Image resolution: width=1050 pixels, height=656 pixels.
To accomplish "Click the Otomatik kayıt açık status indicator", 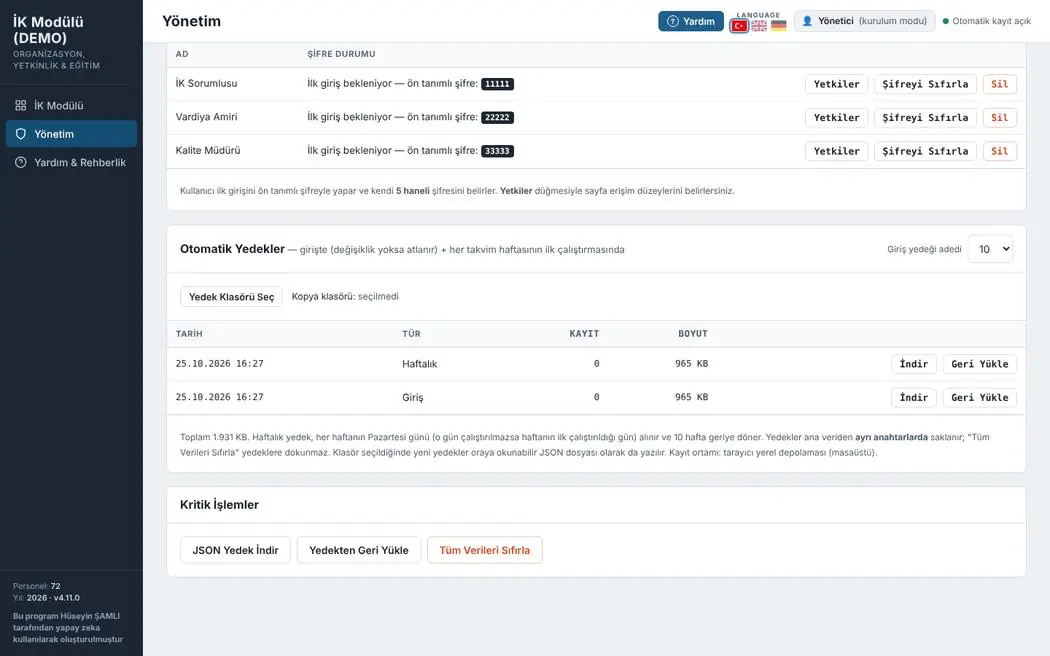I will (x=986, y=21).
